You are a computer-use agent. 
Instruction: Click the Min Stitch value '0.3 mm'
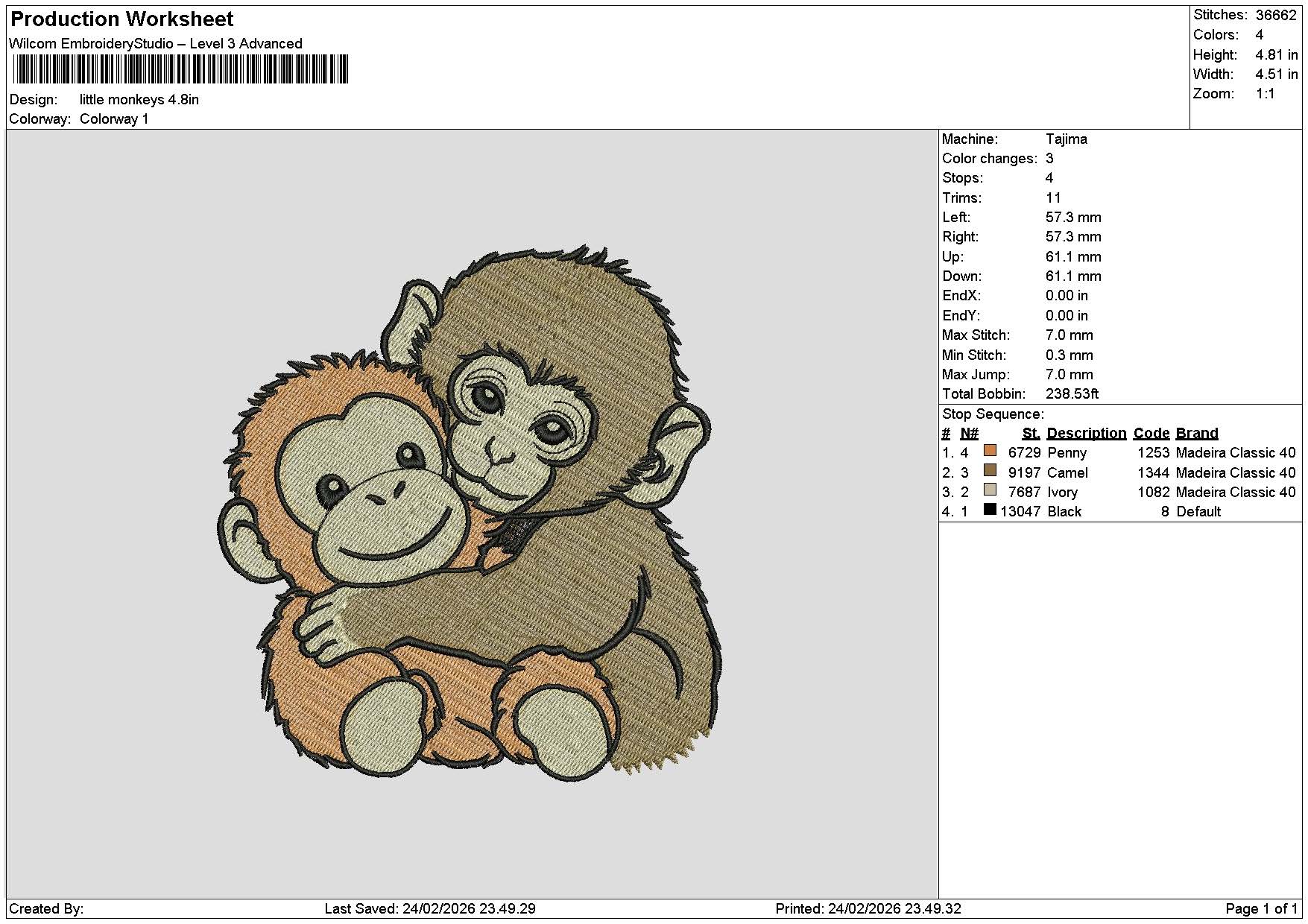pyautogui.click(x=1070, y=355)
